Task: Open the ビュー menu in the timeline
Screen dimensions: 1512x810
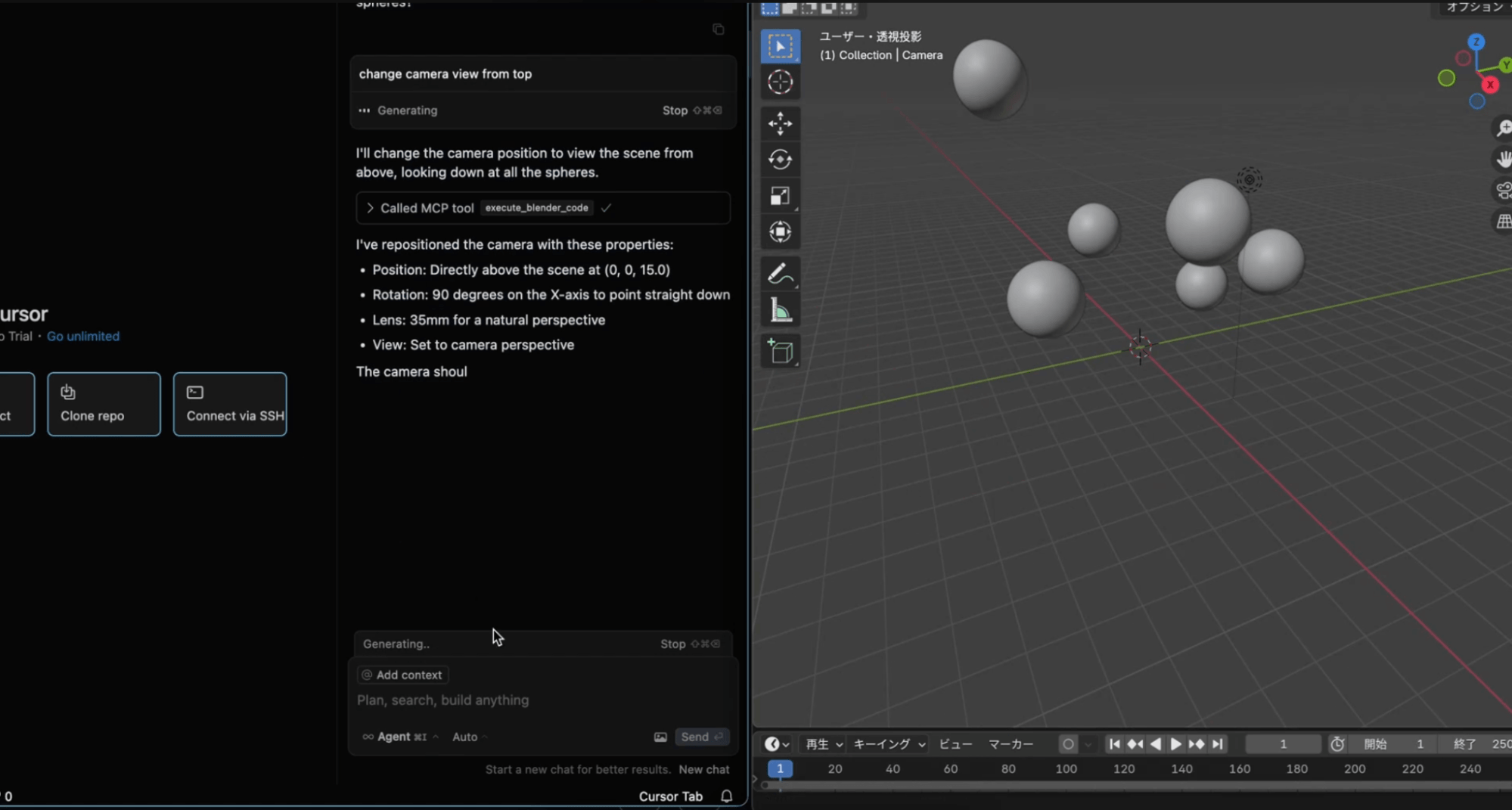Action: 955,744
